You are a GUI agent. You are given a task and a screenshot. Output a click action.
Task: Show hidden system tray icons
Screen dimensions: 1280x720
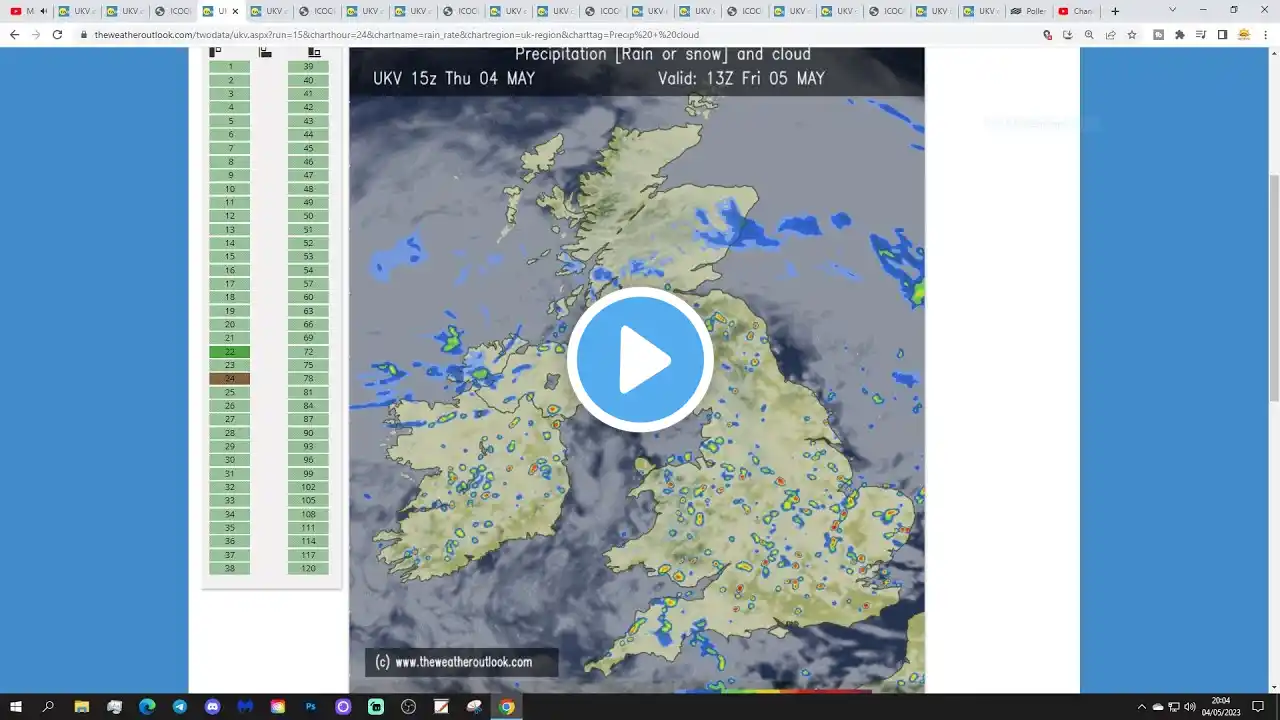point(1142,706)
